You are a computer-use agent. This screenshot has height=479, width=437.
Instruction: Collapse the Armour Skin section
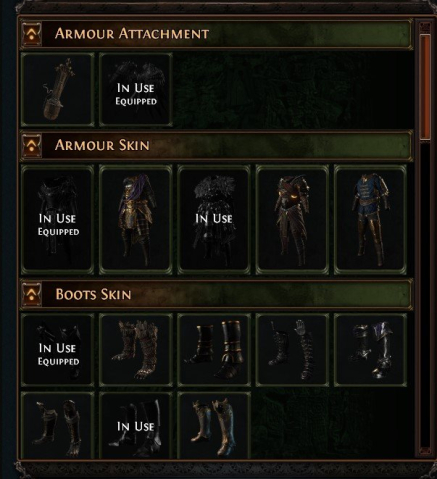click(x=32, y=145)
